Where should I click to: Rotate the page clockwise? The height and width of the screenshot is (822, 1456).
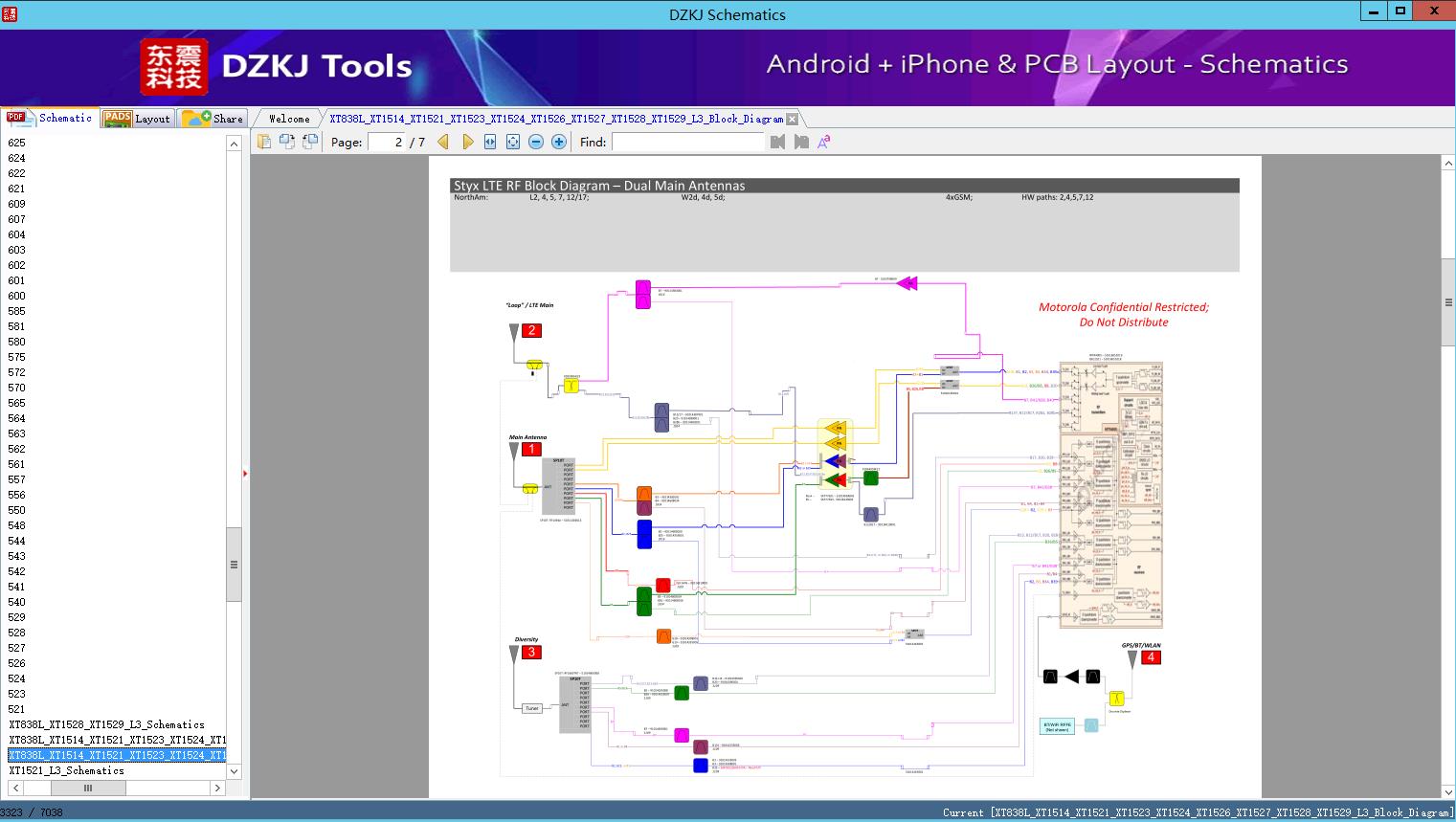[310, 142]
